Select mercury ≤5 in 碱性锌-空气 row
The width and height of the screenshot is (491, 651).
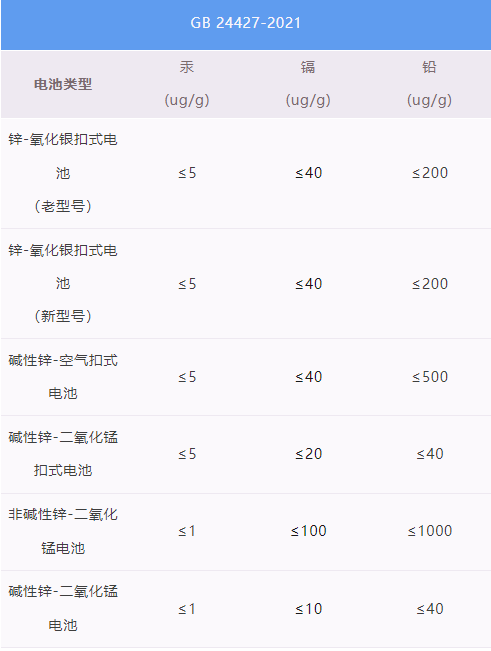(x=187, y=377)
